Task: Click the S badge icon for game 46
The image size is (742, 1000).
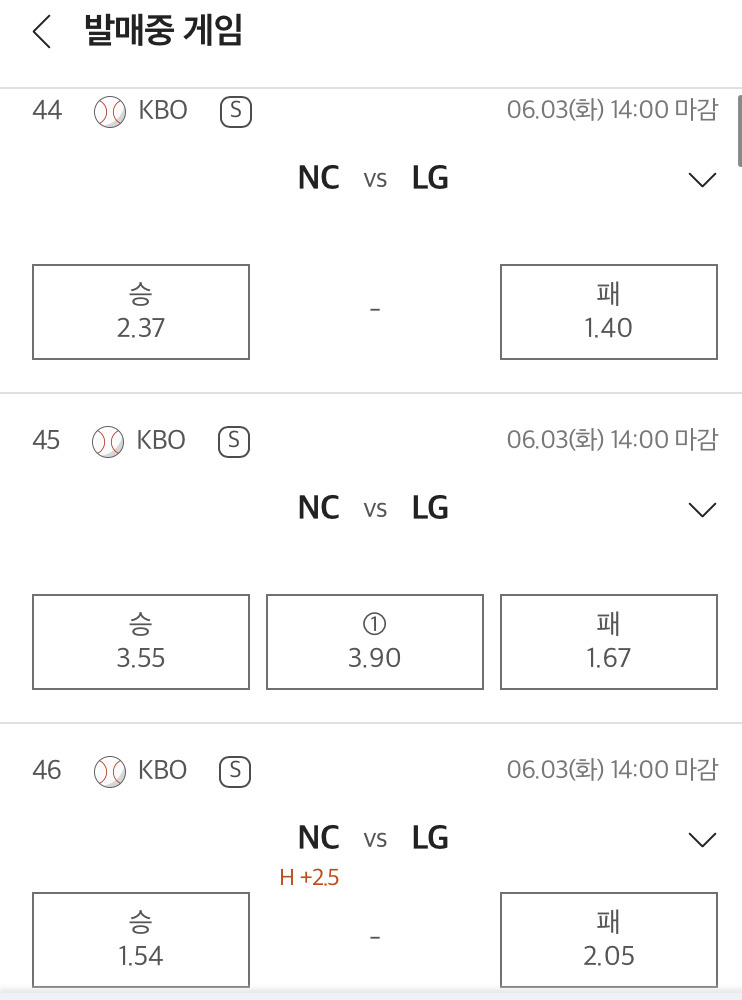Action: click(233, 771)
